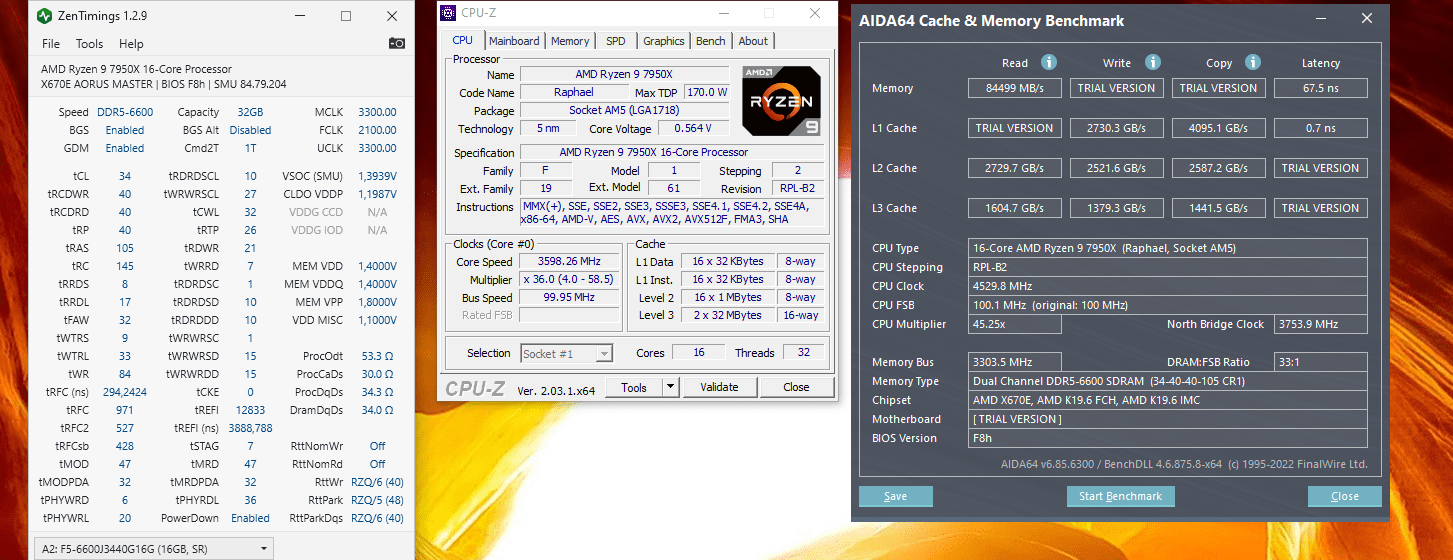
Task: Click the info icon next to Write
Action: pyautogui.click(x=1152, y=62)
